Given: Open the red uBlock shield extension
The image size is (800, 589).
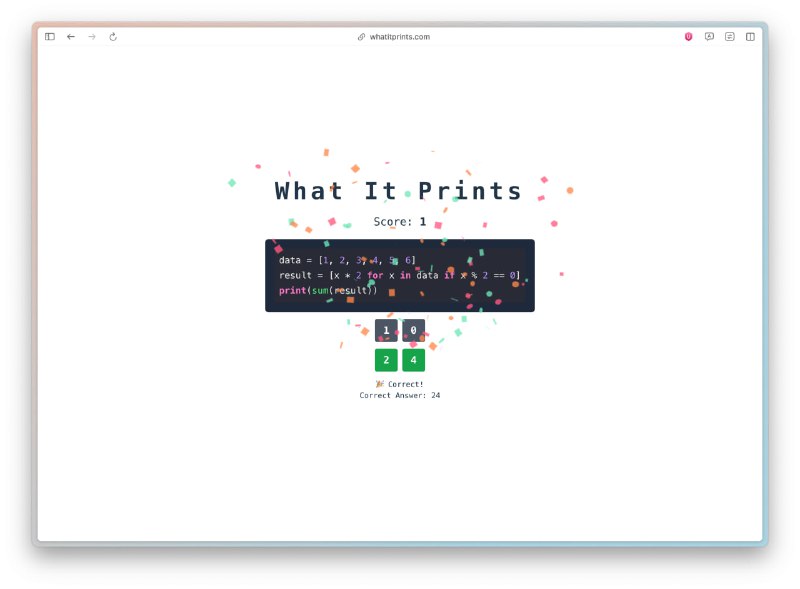Looking at the screenshot, I should coord(688,37).
